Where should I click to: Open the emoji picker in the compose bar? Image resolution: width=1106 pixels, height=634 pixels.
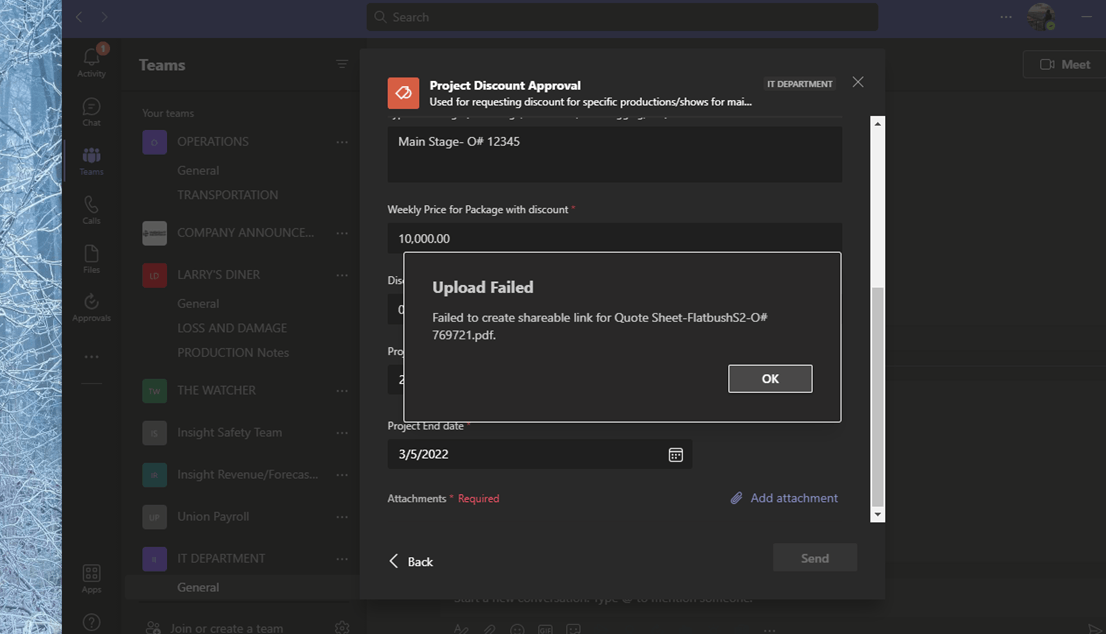pyautogui.click(x=517, y=628)
